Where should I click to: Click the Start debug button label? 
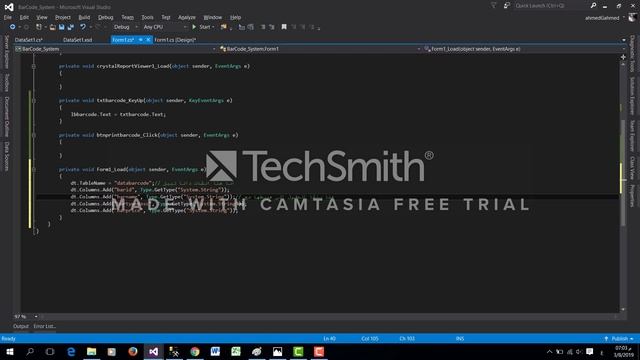click(204, 27)
